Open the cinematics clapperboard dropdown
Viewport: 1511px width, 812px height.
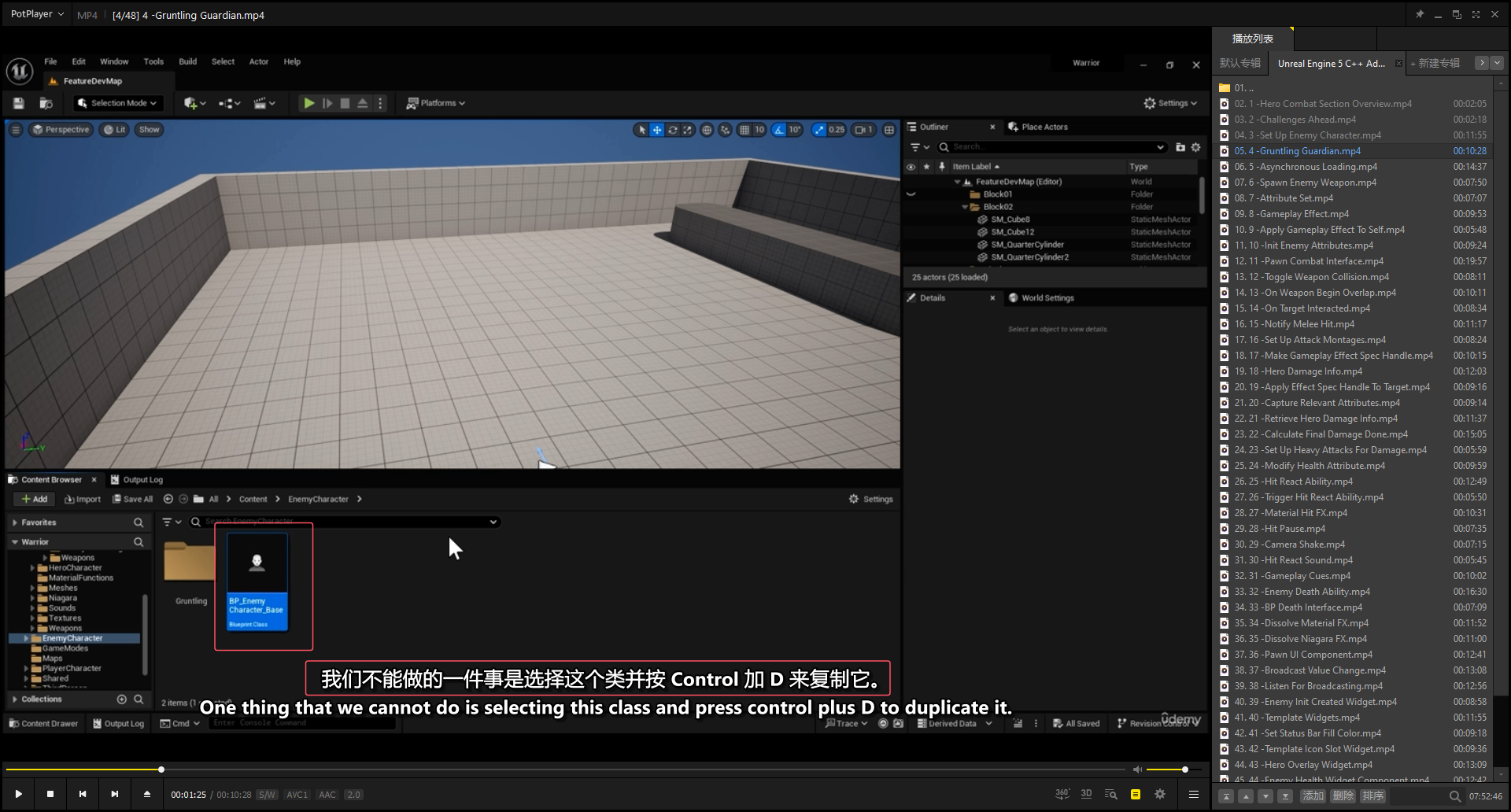point(264,103)
